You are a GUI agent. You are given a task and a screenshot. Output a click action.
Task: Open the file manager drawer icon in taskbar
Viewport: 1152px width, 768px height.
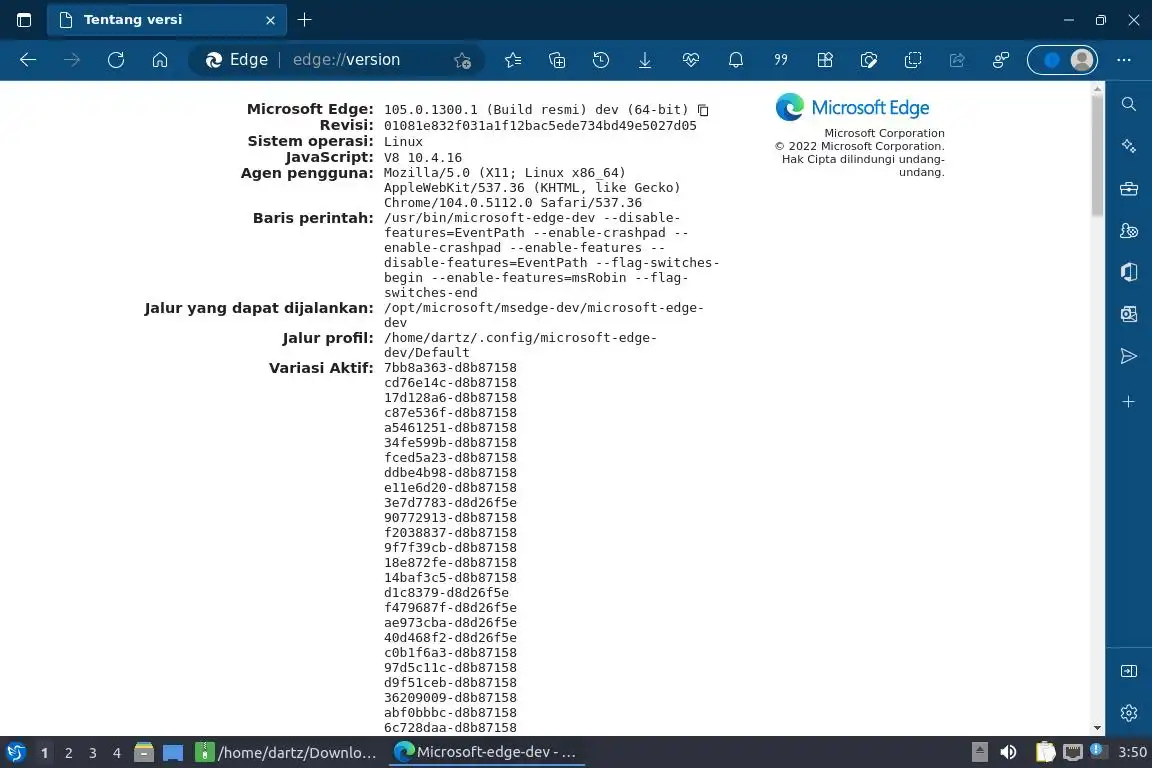point(144,753)
